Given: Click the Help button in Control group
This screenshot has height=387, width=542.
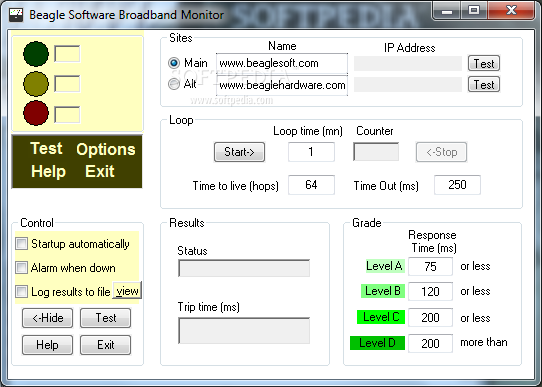Looking at the screenshot, I should [x=48, y=345].
